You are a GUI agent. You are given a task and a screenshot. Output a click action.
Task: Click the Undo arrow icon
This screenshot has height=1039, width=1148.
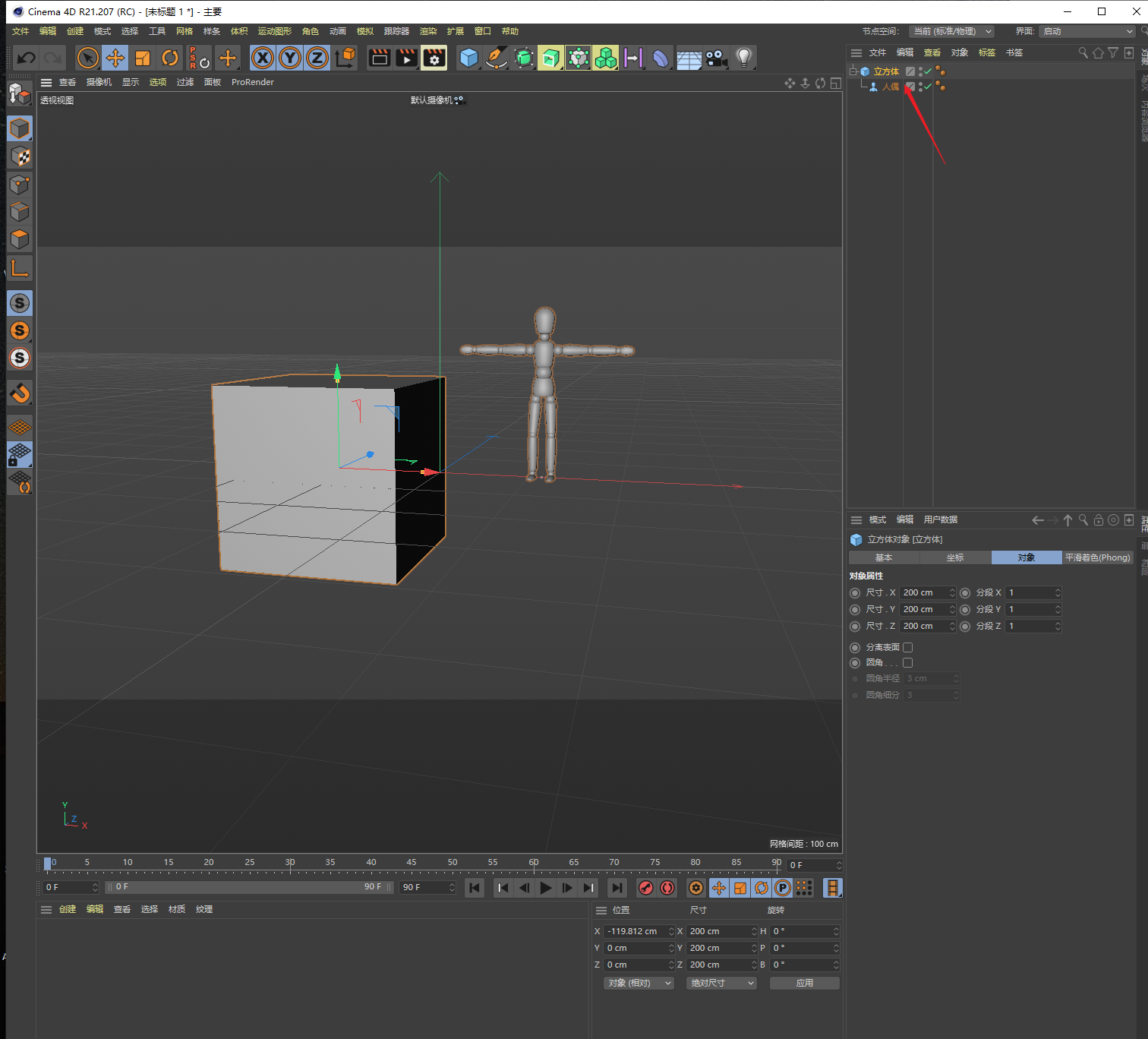pos(27,58)
